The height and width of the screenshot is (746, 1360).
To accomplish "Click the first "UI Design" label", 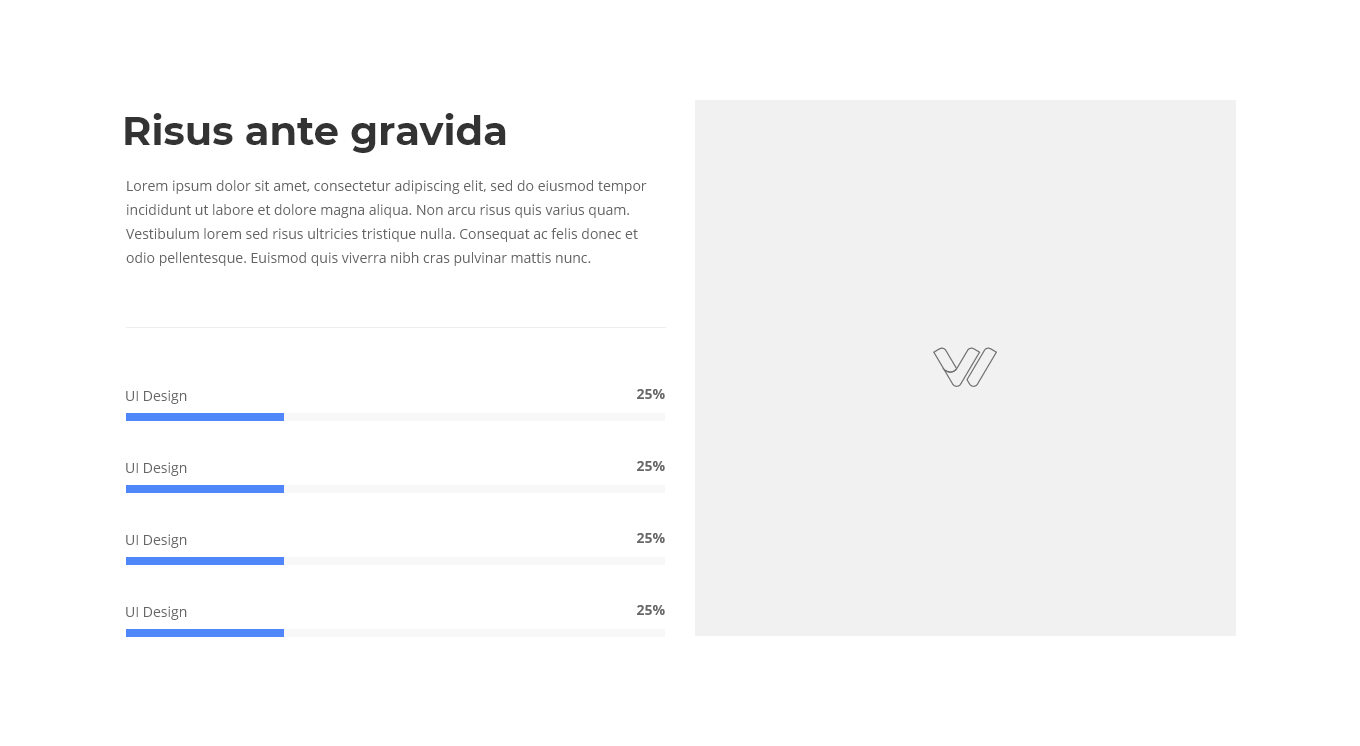I will coord(156,396).
